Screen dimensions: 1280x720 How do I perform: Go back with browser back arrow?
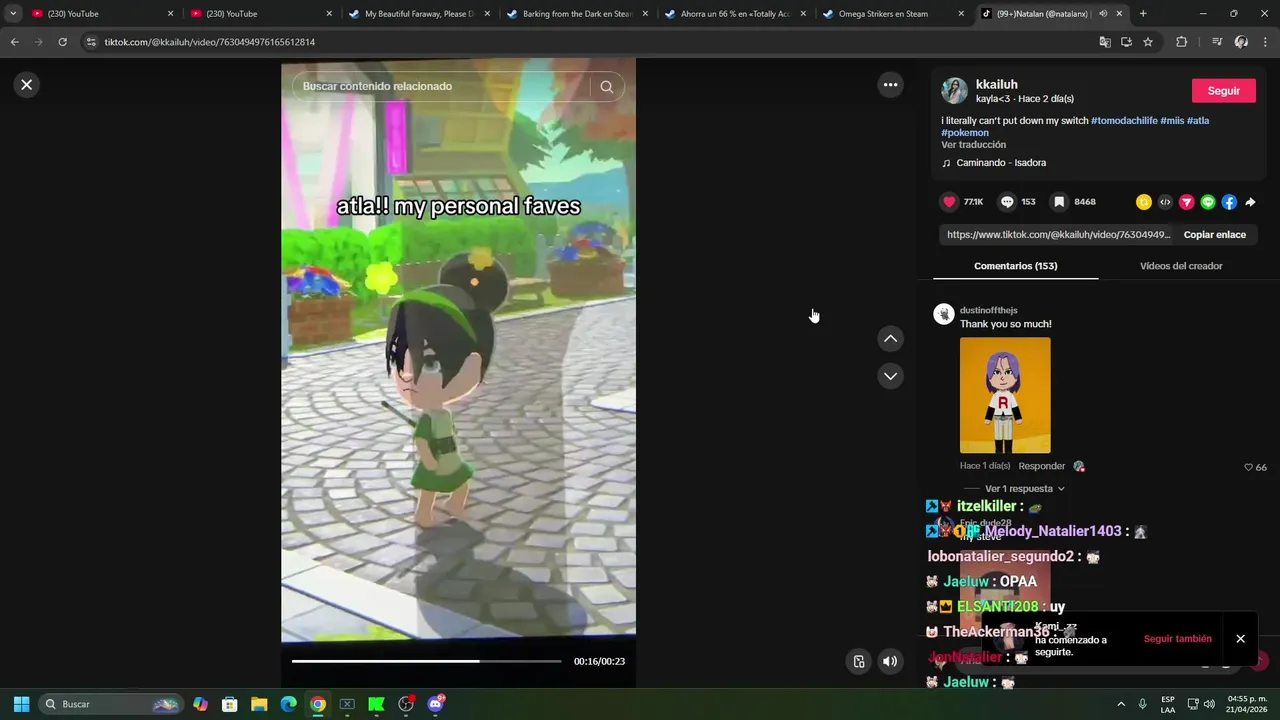(x=14, y=42)
